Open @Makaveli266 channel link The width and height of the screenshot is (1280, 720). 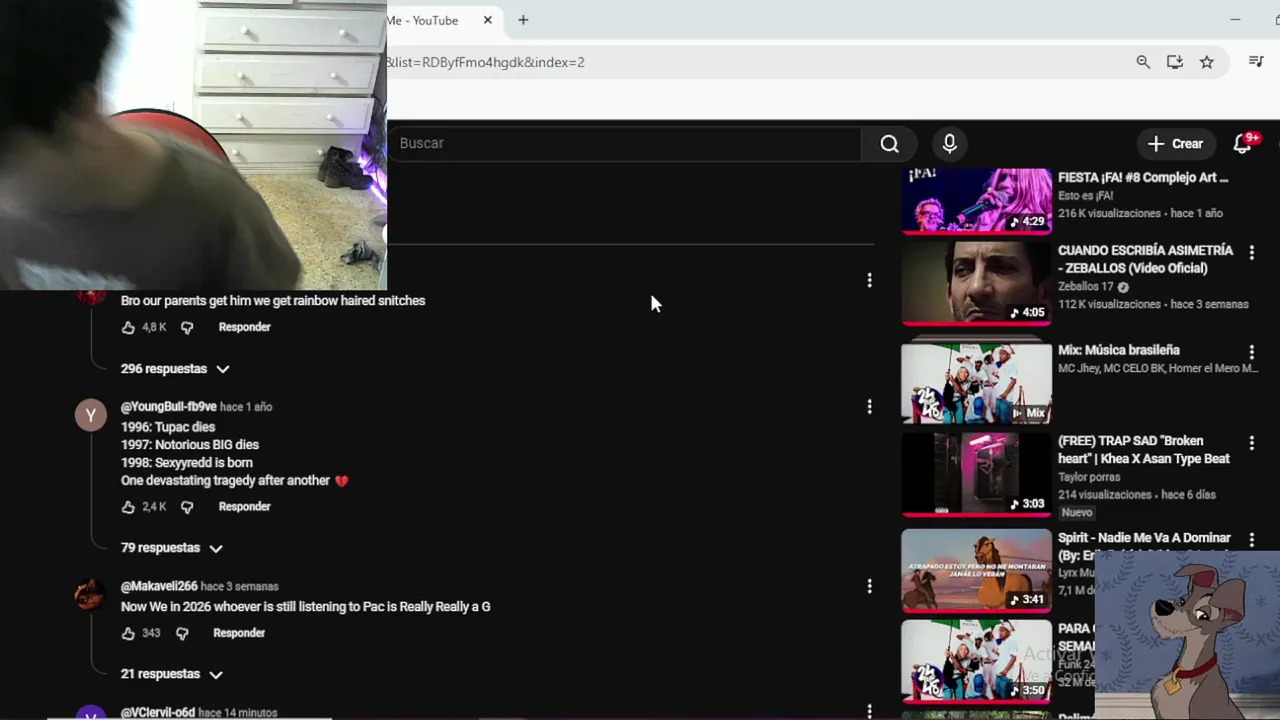(159, 587)
